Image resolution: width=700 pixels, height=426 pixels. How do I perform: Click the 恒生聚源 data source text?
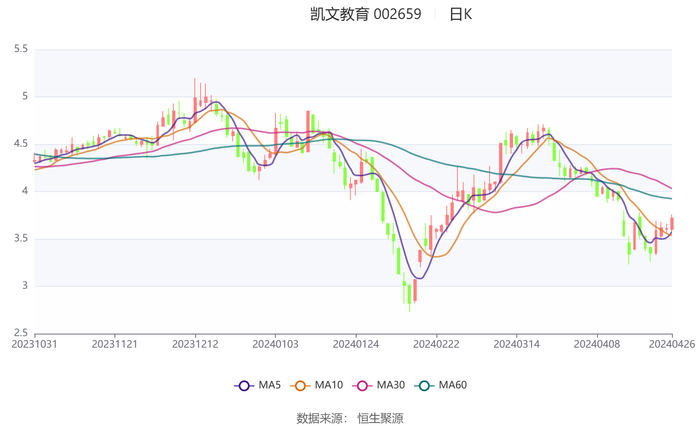380,418
